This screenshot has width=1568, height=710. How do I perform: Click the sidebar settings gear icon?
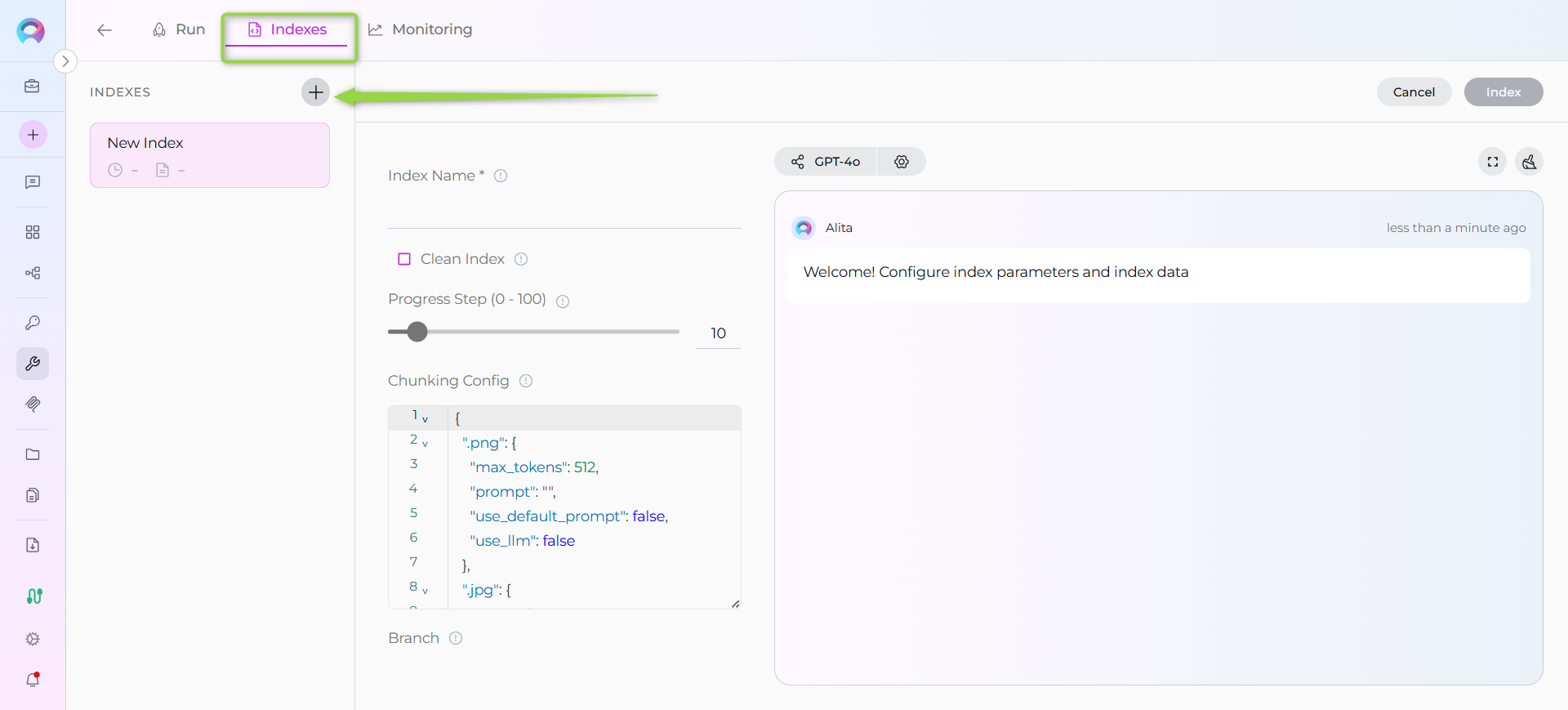tap(33, 639)
